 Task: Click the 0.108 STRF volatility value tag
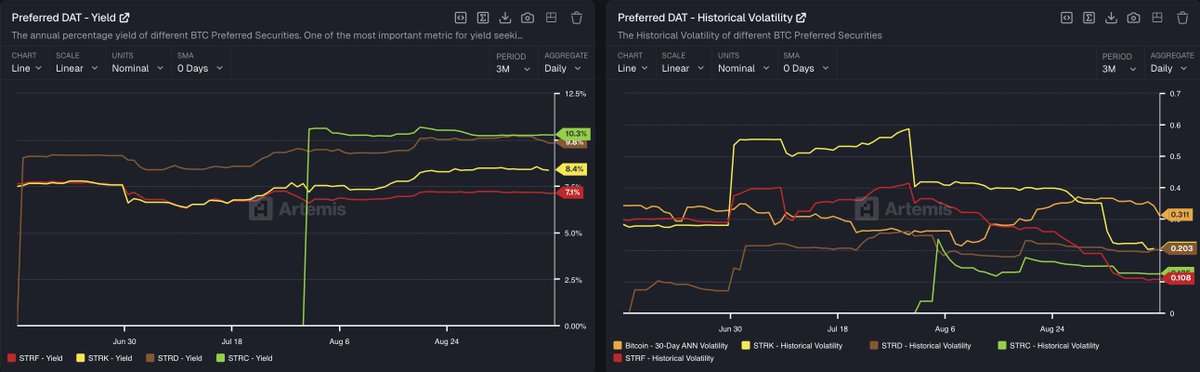click(1179, 279)
